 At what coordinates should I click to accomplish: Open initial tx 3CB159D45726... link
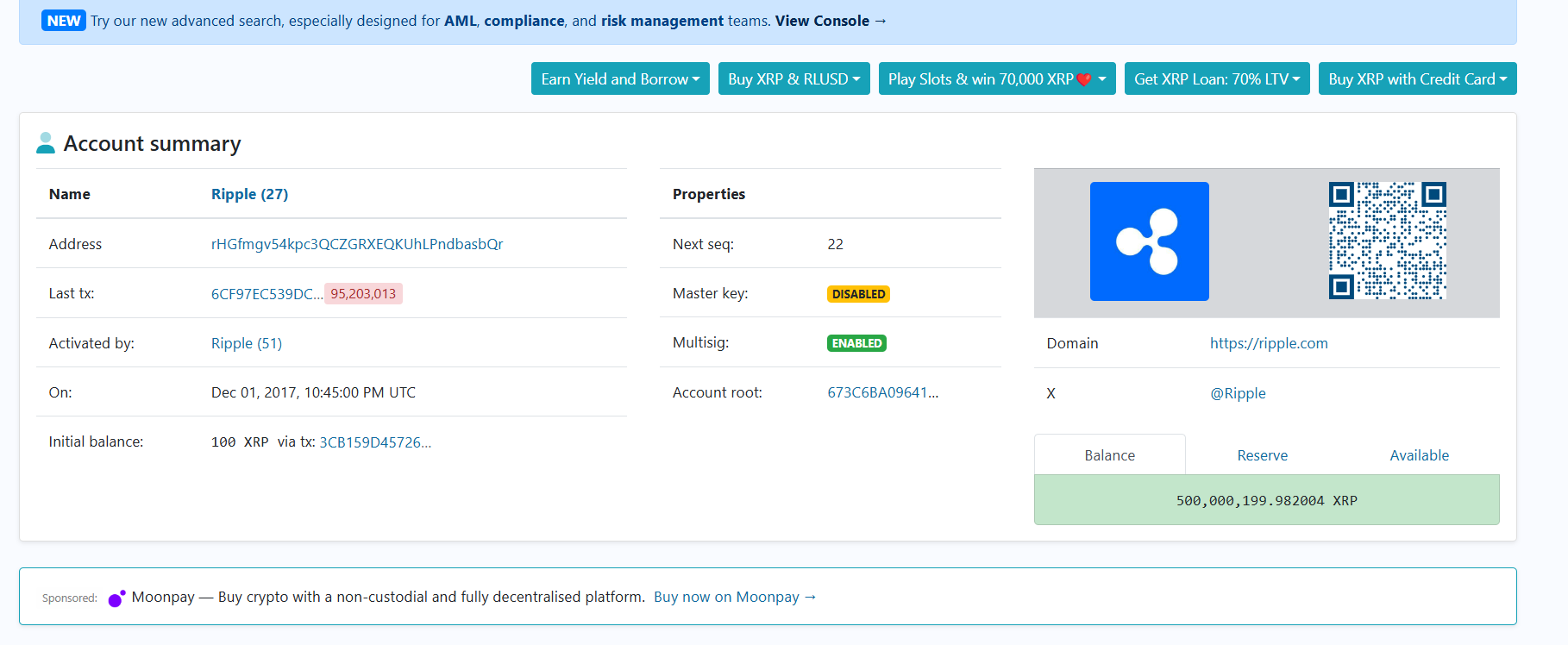[x=375, y=442]
